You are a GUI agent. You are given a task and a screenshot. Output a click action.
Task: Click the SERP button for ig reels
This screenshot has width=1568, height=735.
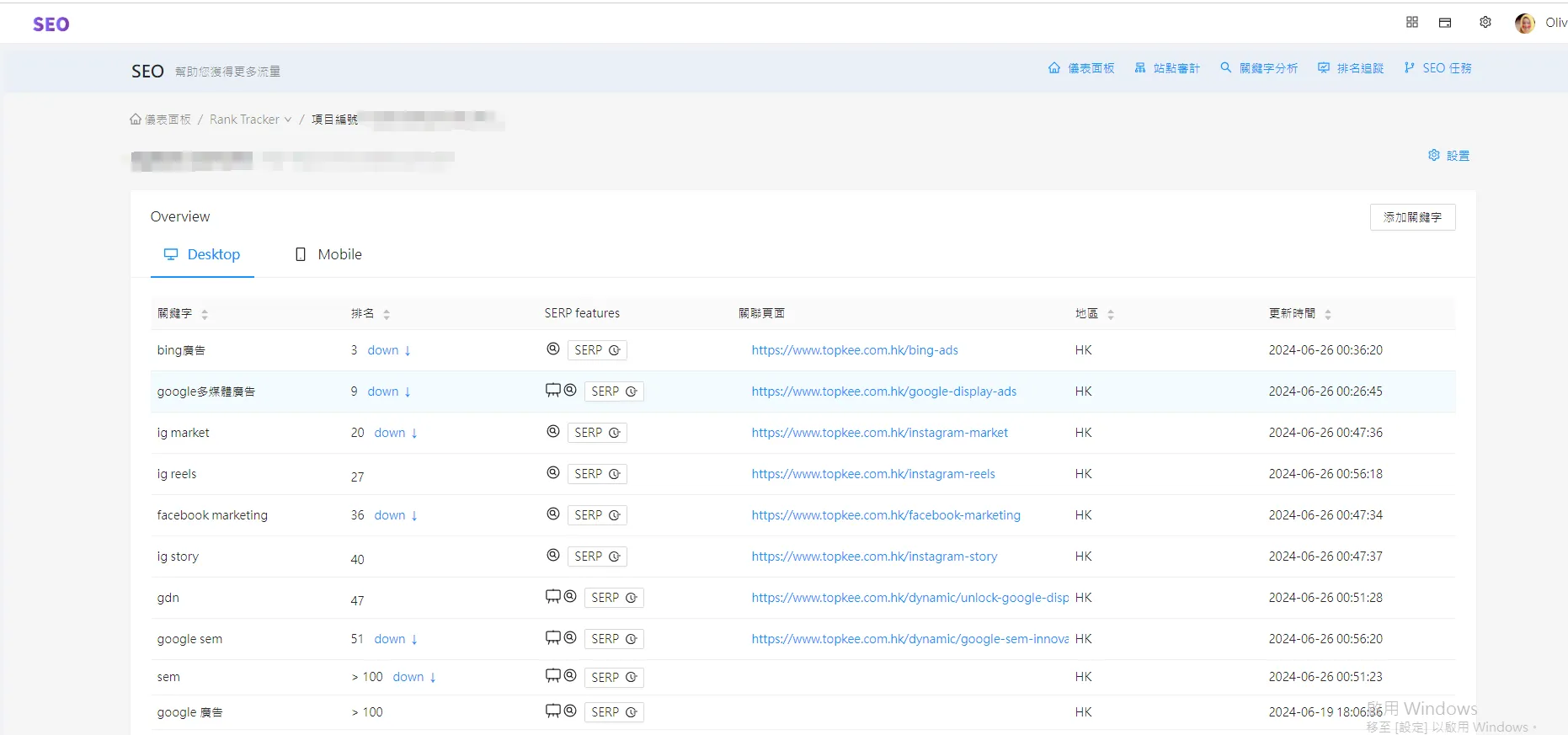pyautogui.click(x=597, y=474)
